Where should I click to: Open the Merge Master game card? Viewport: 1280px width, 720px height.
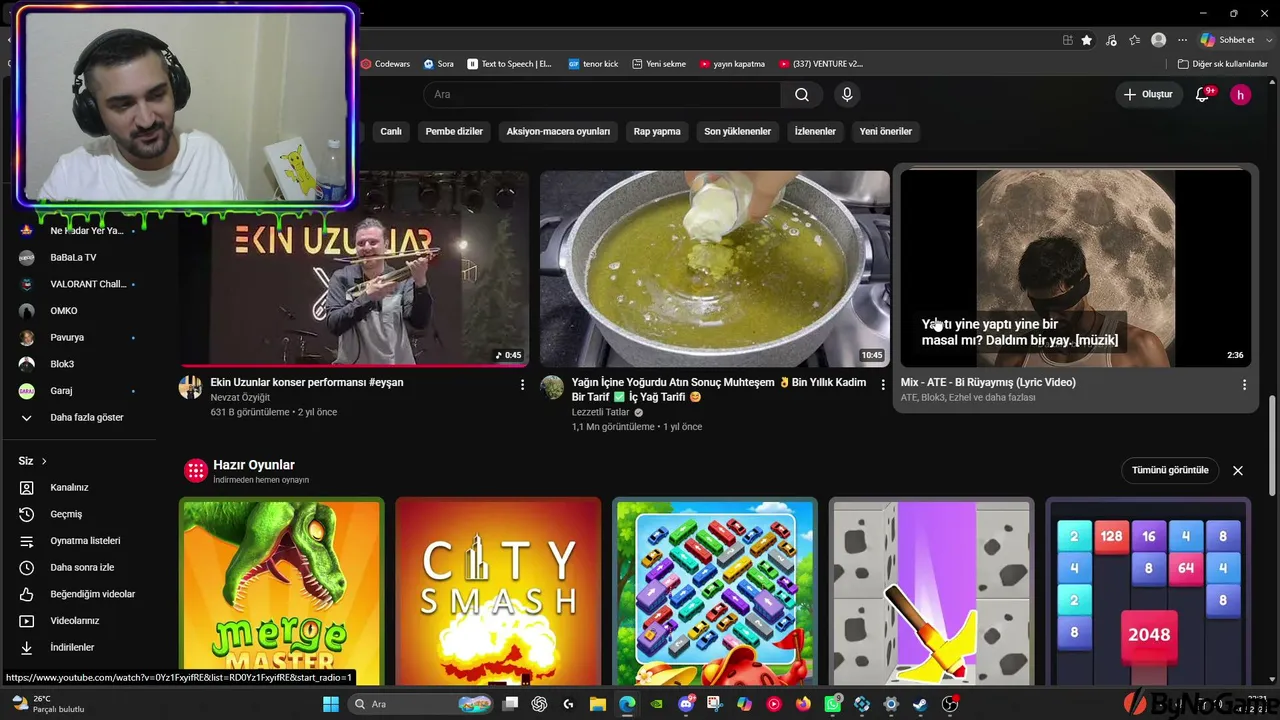tap(281, 591)
